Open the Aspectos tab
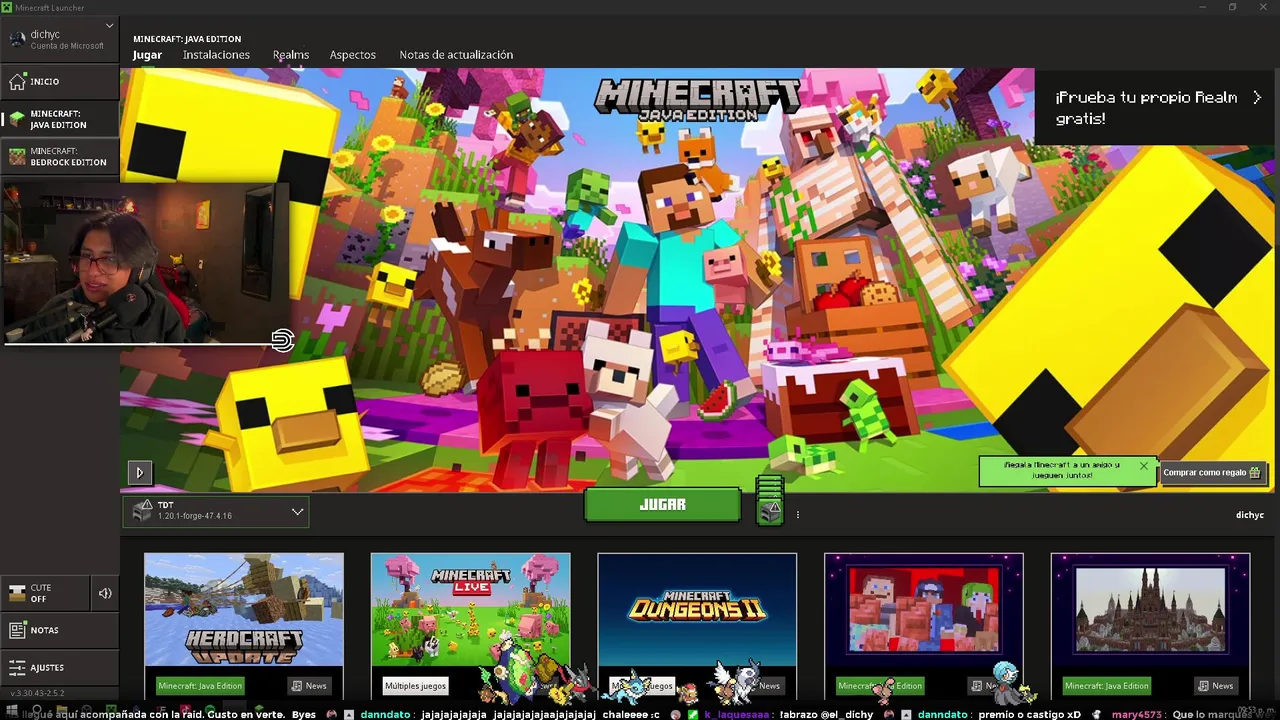1280x720 pixels. point(353,55)
